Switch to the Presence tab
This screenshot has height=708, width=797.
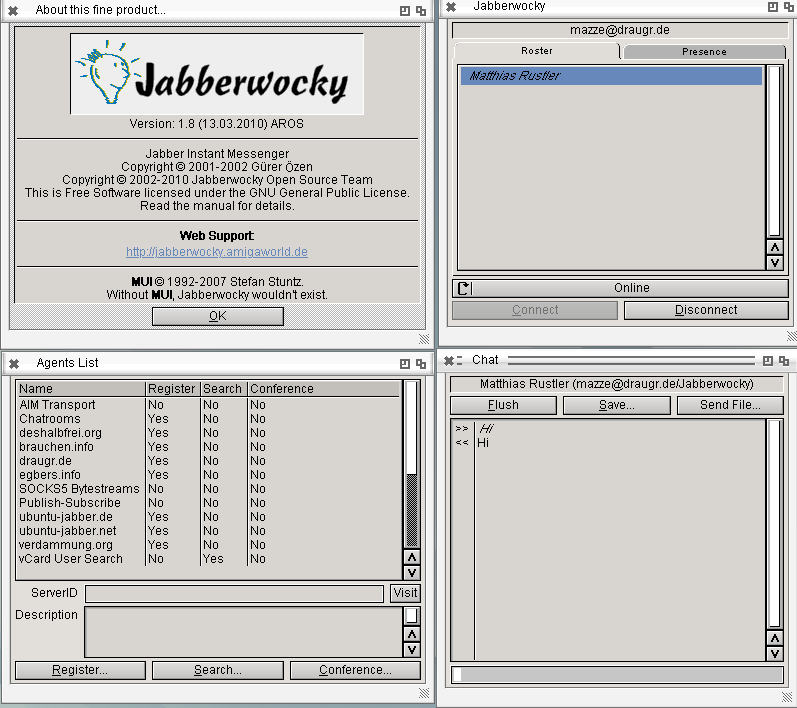coord(704,51)
